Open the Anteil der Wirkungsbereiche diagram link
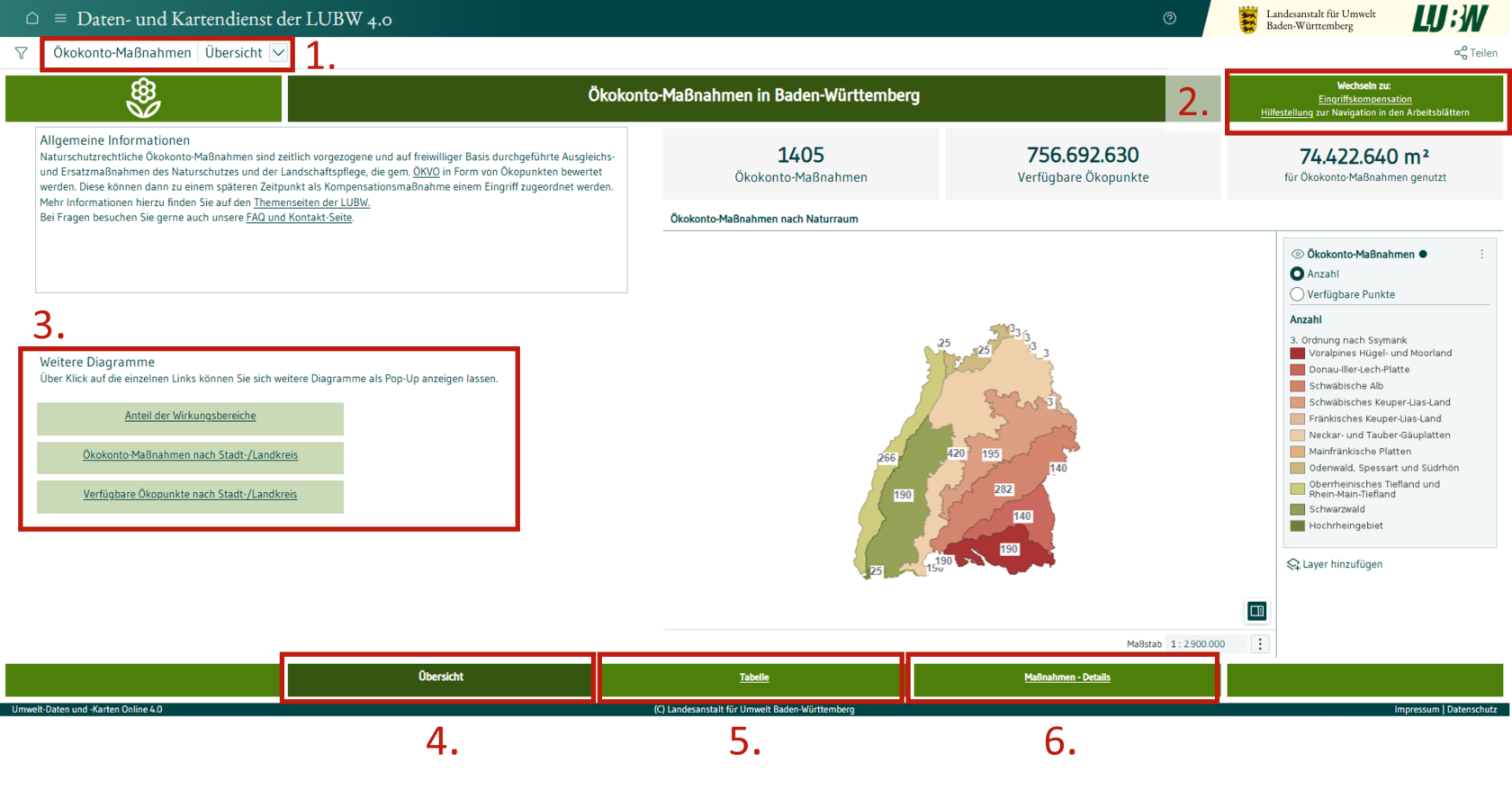 (x=190, y=416)
